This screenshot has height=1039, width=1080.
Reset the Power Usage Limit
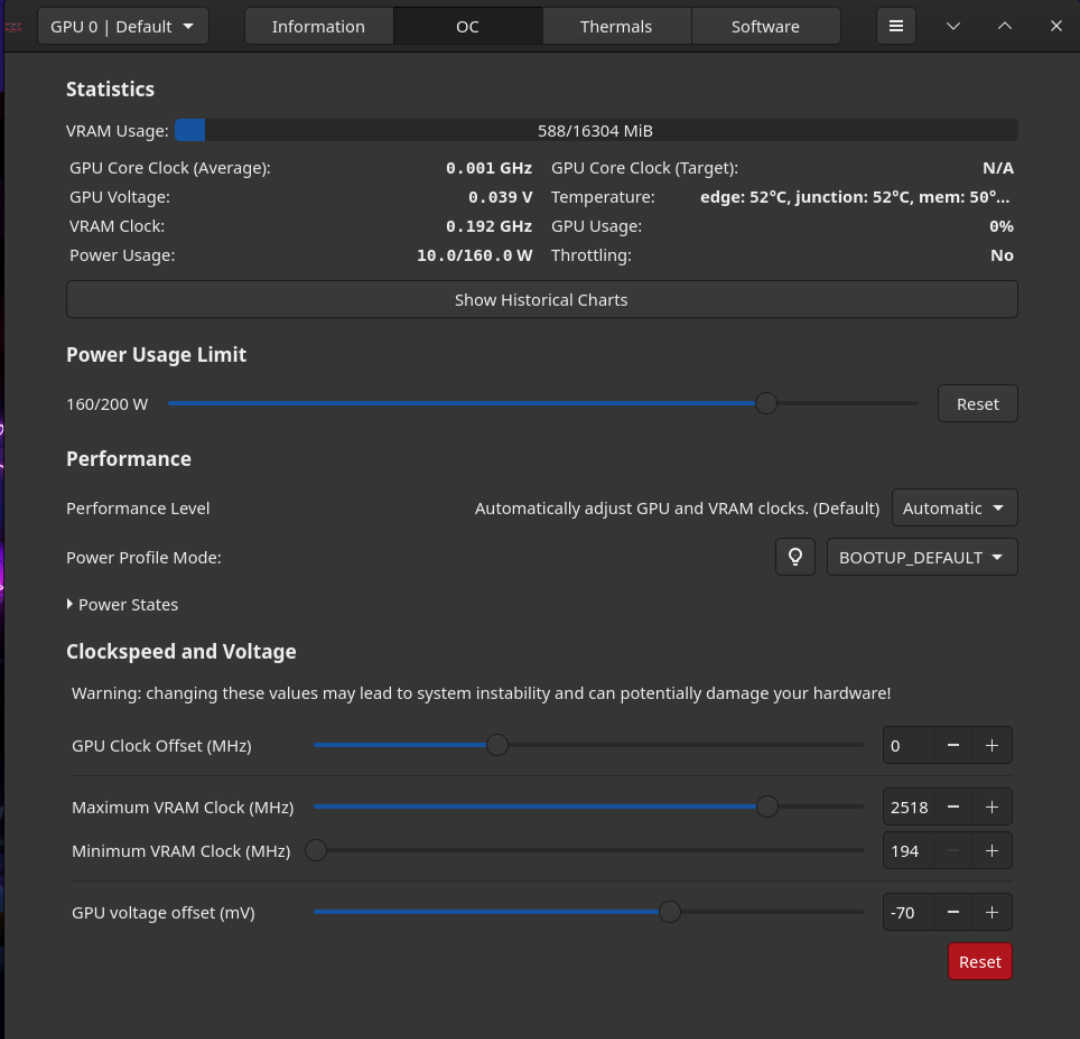tap(977, 404)
